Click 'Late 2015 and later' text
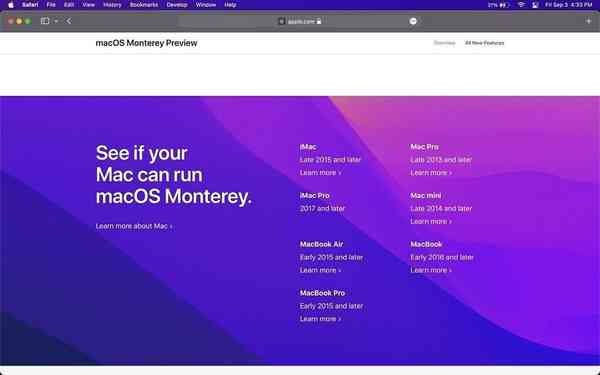Screen dimensions: 600x375 tap(330, 160)
